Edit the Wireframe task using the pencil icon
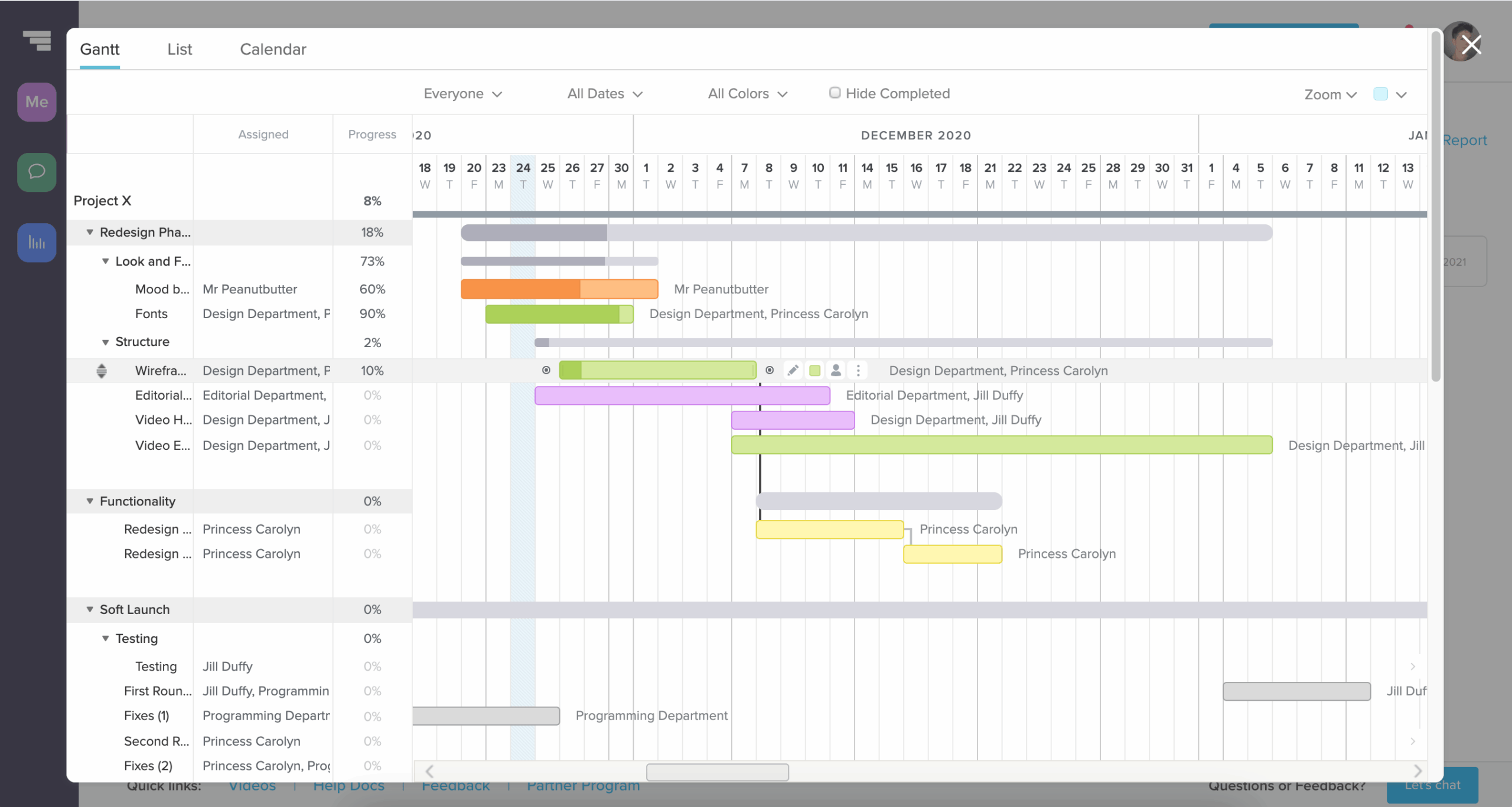The image size is (1512, 807). tap(793, 370)
